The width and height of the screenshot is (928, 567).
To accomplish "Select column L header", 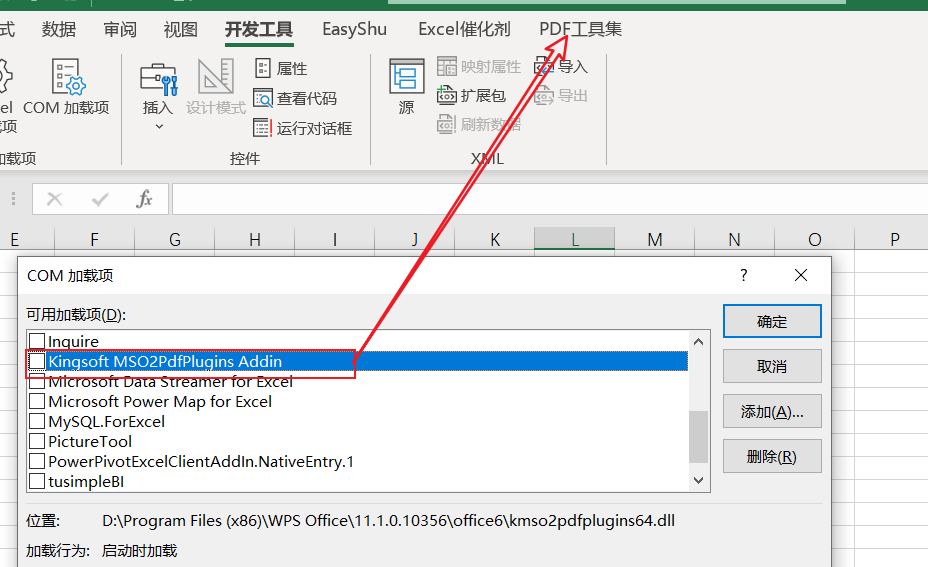I will (x=575, y=240).
